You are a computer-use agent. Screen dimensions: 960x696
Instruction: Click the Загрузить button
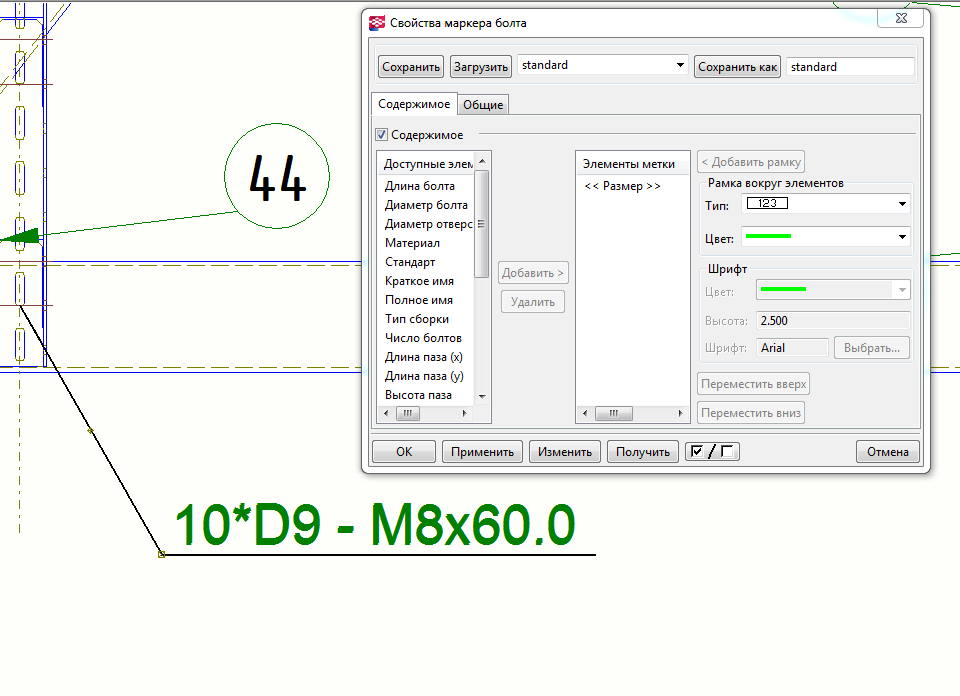pos(481,67)
